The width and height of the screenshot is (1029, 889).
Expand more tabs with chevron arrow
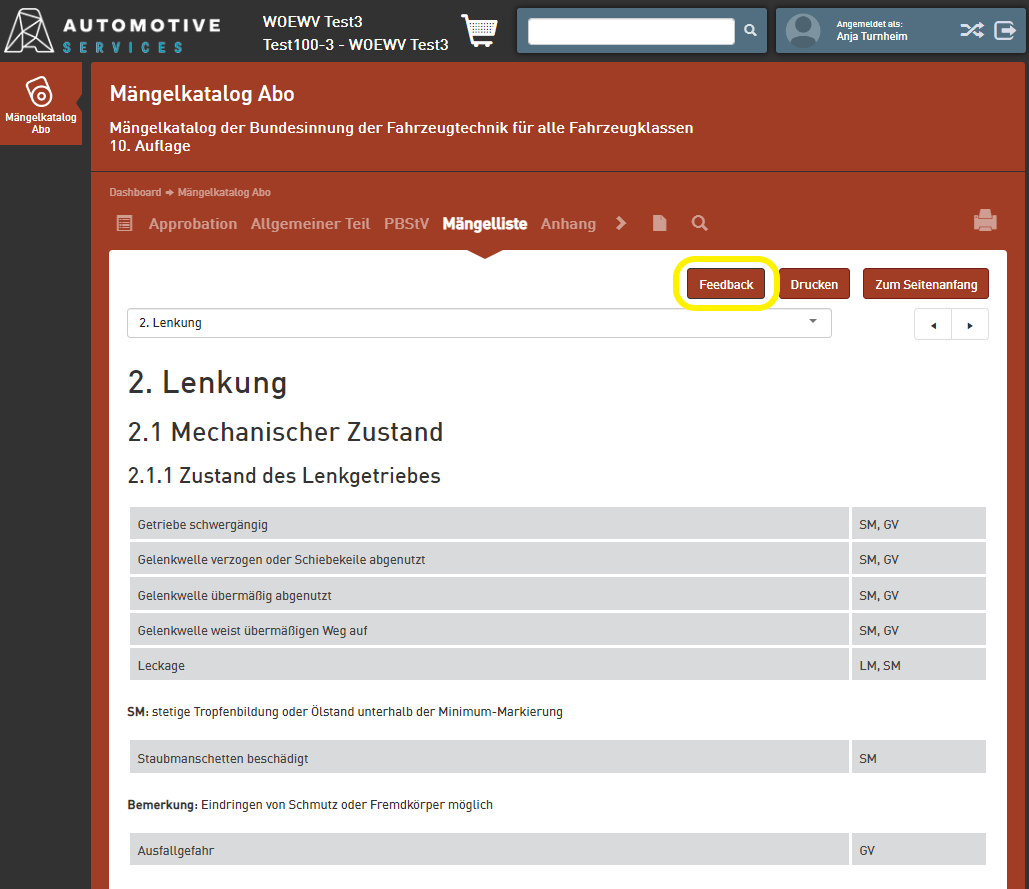click(621, 223)
